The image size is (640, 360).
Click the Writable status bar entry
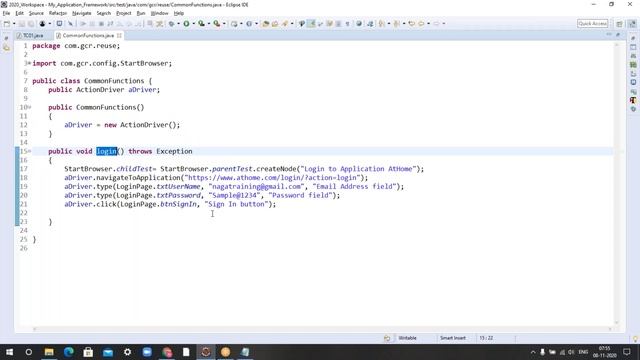coord(407,338)
